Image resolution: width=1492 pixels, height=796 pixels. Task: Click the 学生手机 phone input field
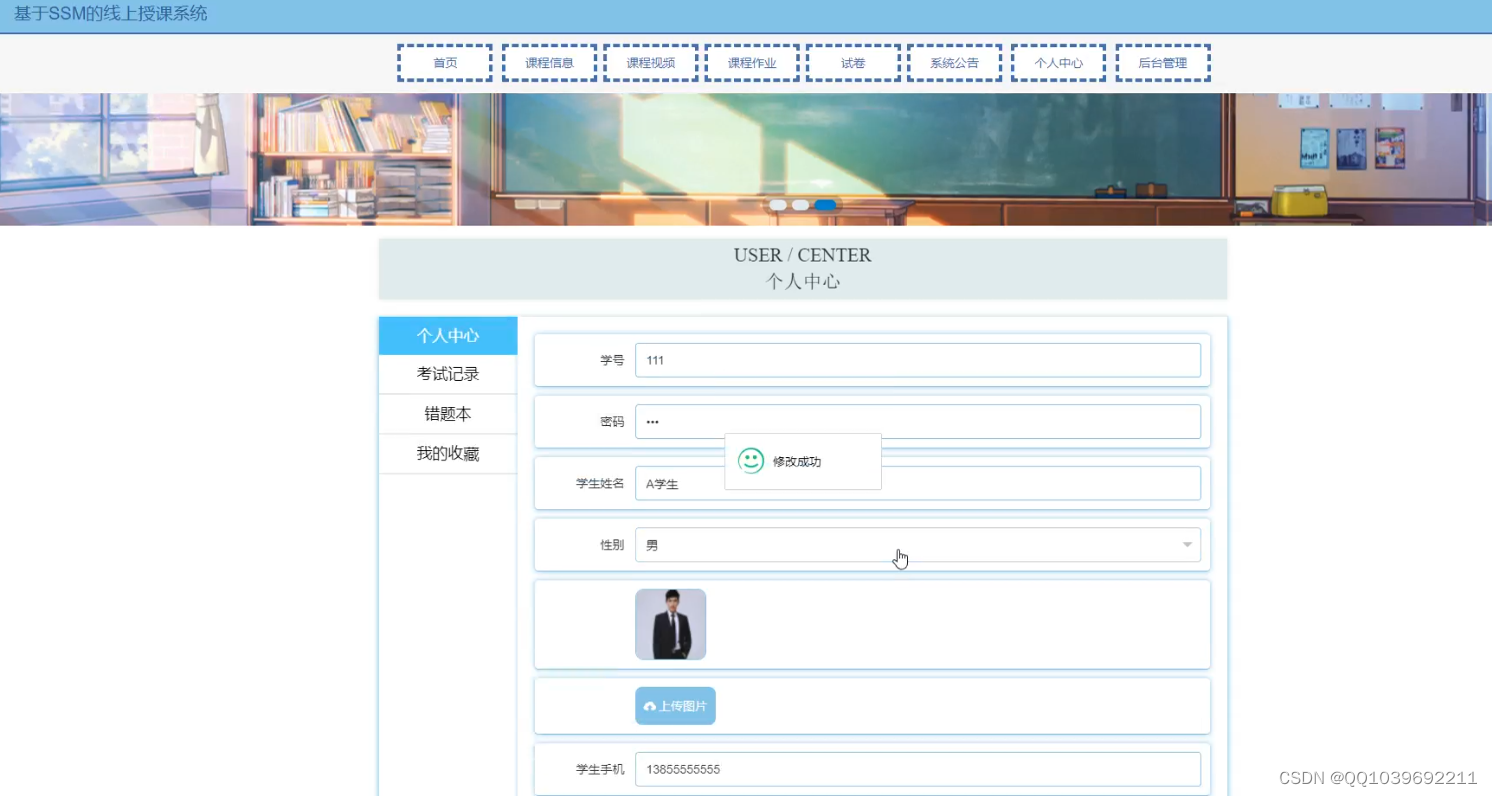[x=918, y=769]
